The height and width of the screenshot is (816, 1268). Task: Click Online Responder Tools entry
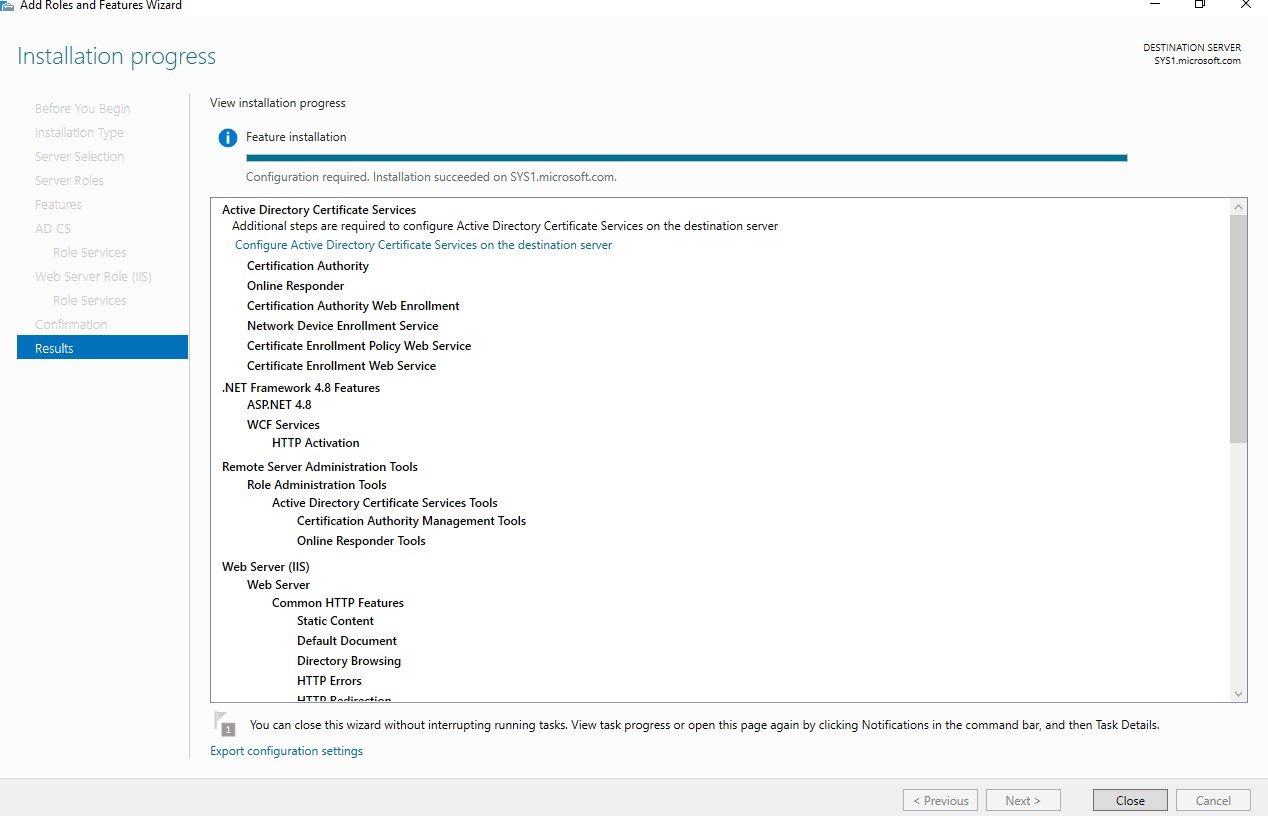(x=361, y=541)
